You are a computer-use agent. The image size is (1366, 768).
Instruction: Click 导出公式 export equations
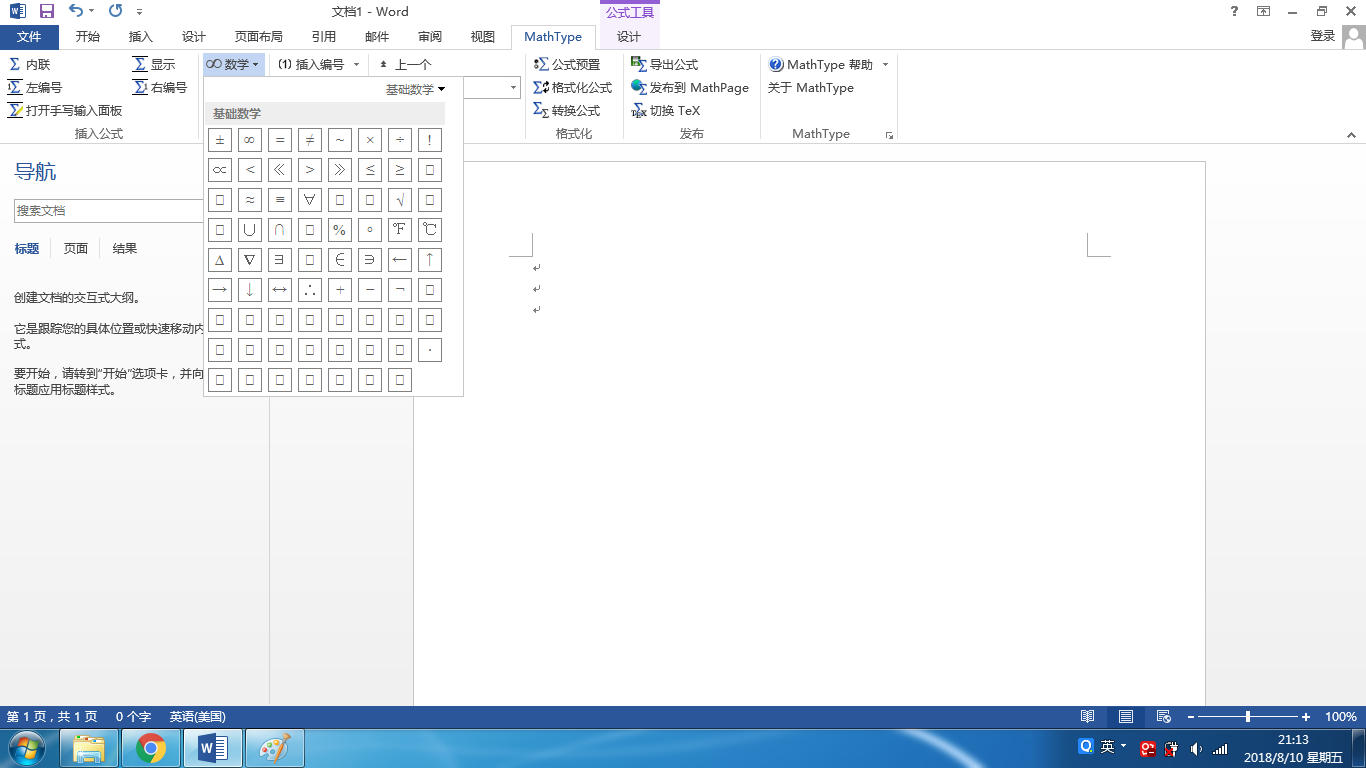[665, 64]
